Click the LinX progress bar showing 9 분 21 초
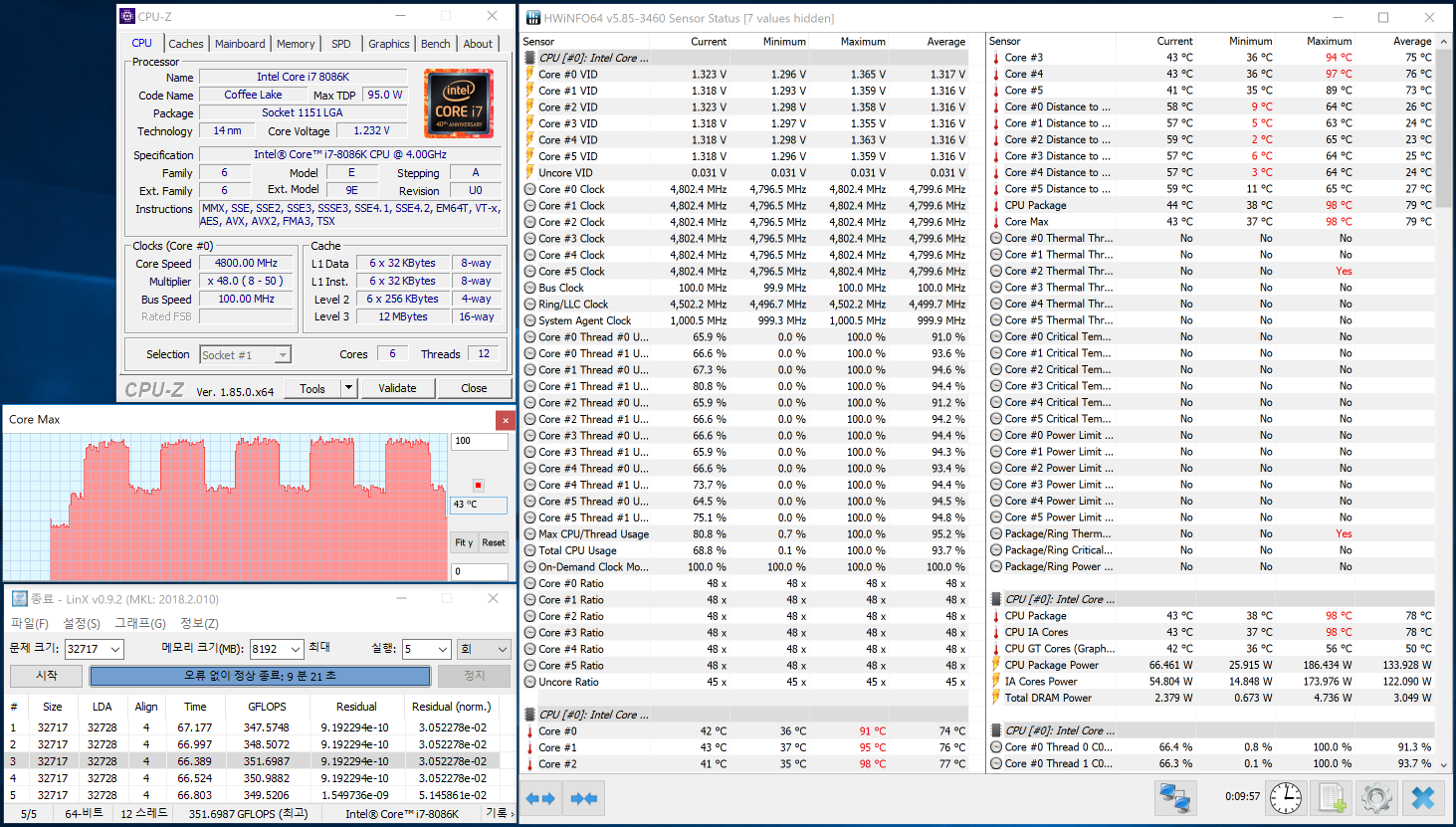The height and width of the screenshot is (827, 1456). (260, 676)
